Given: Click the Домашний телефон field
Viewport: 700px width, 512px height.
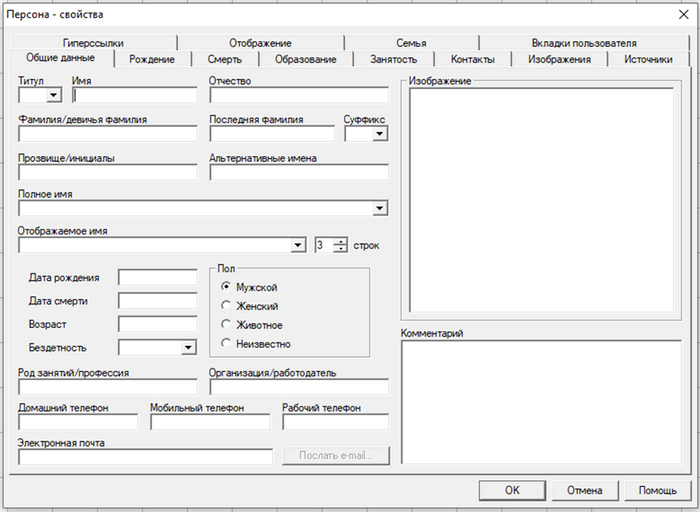Looking at the screenshot, I should [78, 422].
